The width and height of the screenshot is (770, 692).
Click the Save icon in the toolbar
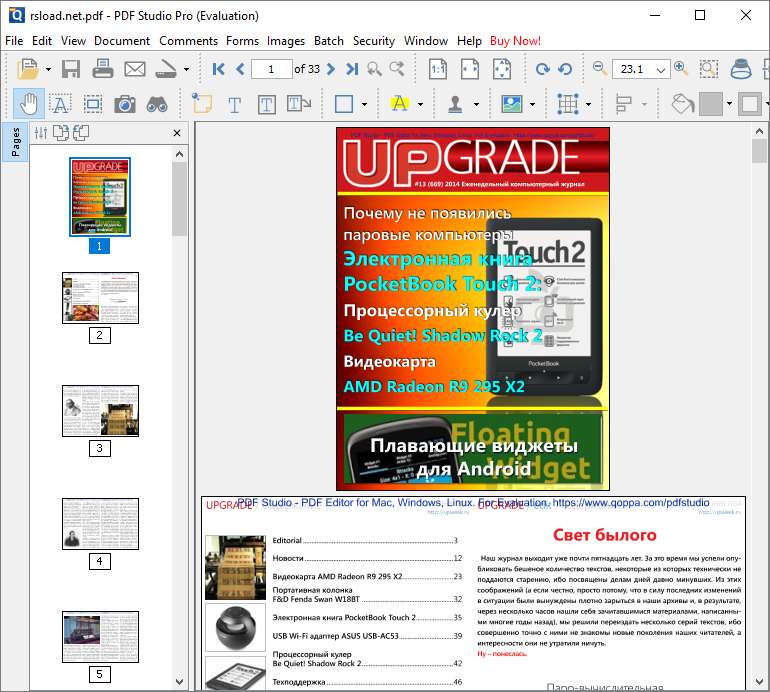pyautogui.click(x=71, y=69)
